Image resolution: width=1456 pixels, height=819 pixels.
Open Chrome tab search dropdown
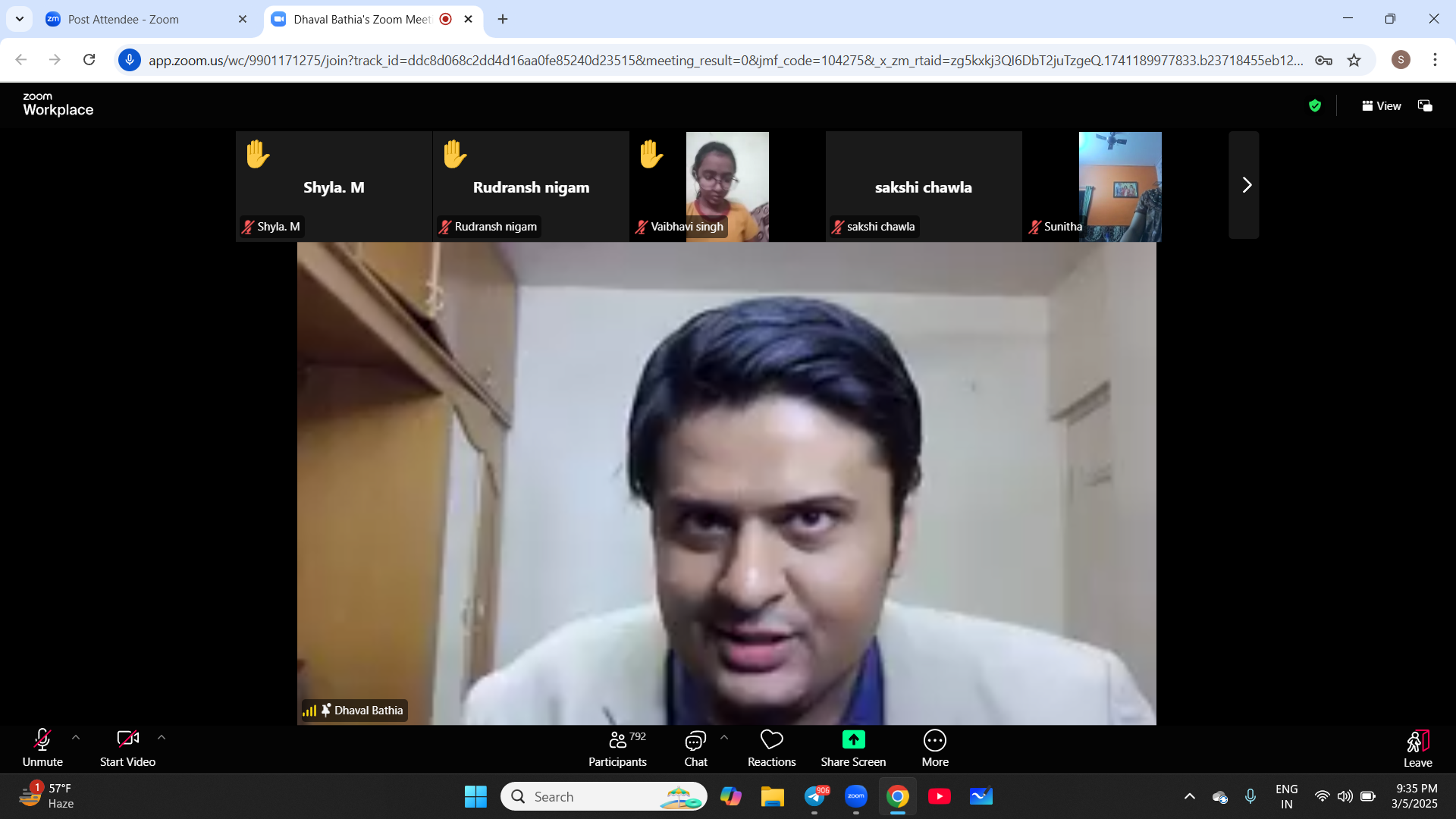click(20, 20)
